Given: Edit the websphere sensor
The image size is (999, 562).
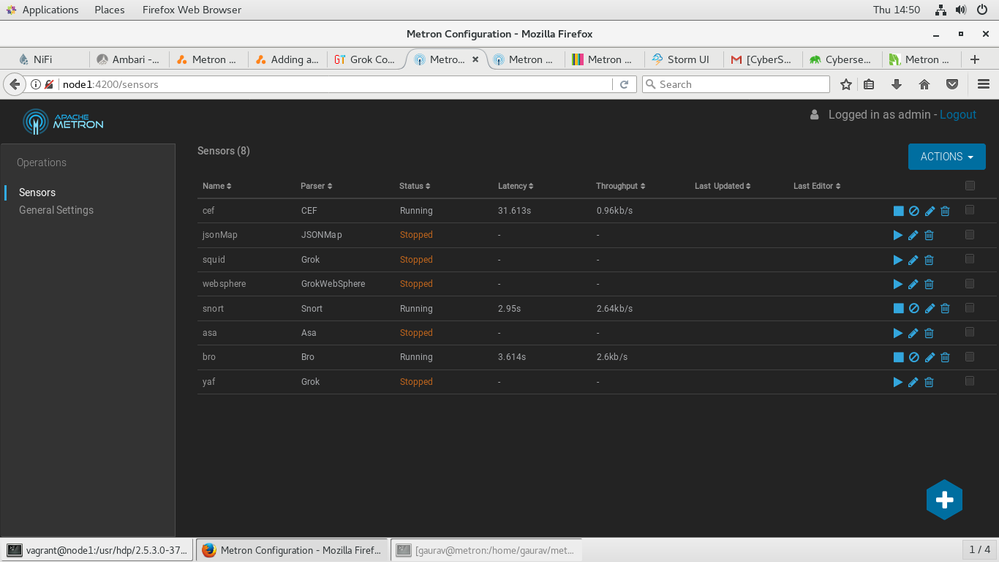Looking at the screenshot, I should 913,284.
